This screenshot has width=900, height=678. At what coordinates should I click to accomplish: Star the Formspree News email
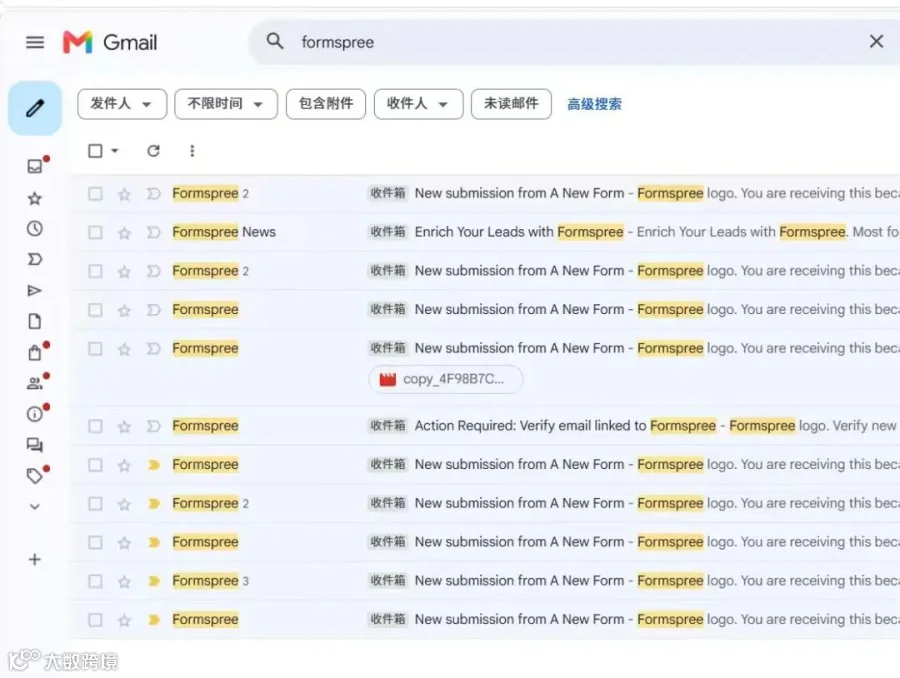tap(124, 233)
